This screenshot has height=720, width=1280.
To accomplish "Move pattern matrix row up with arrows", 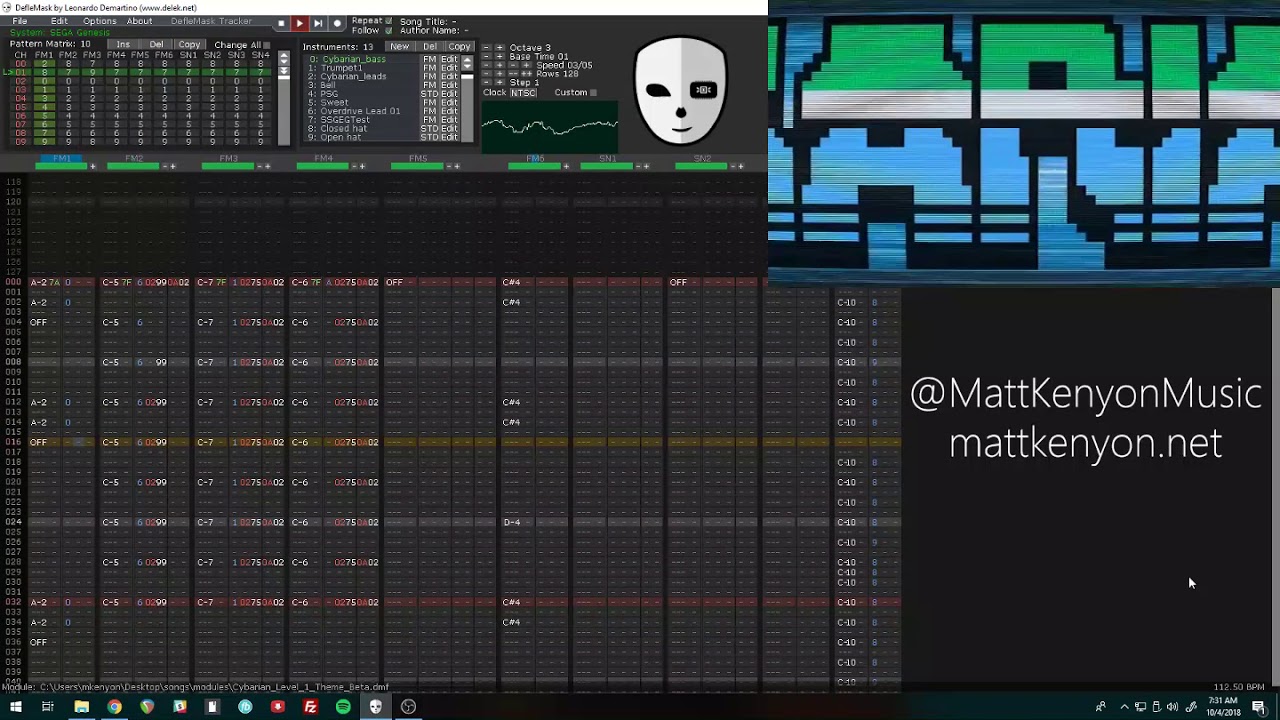I will pos(283,55).
